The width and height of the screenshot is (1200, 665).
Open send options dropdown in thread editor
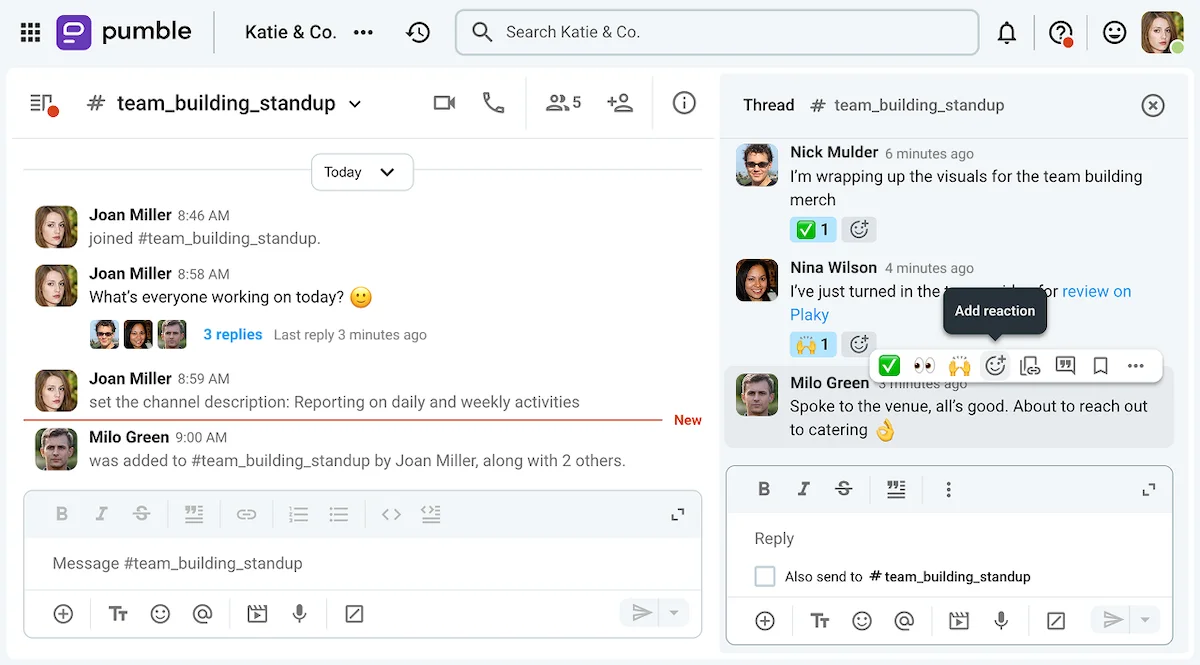click(x=1146, y=620)
